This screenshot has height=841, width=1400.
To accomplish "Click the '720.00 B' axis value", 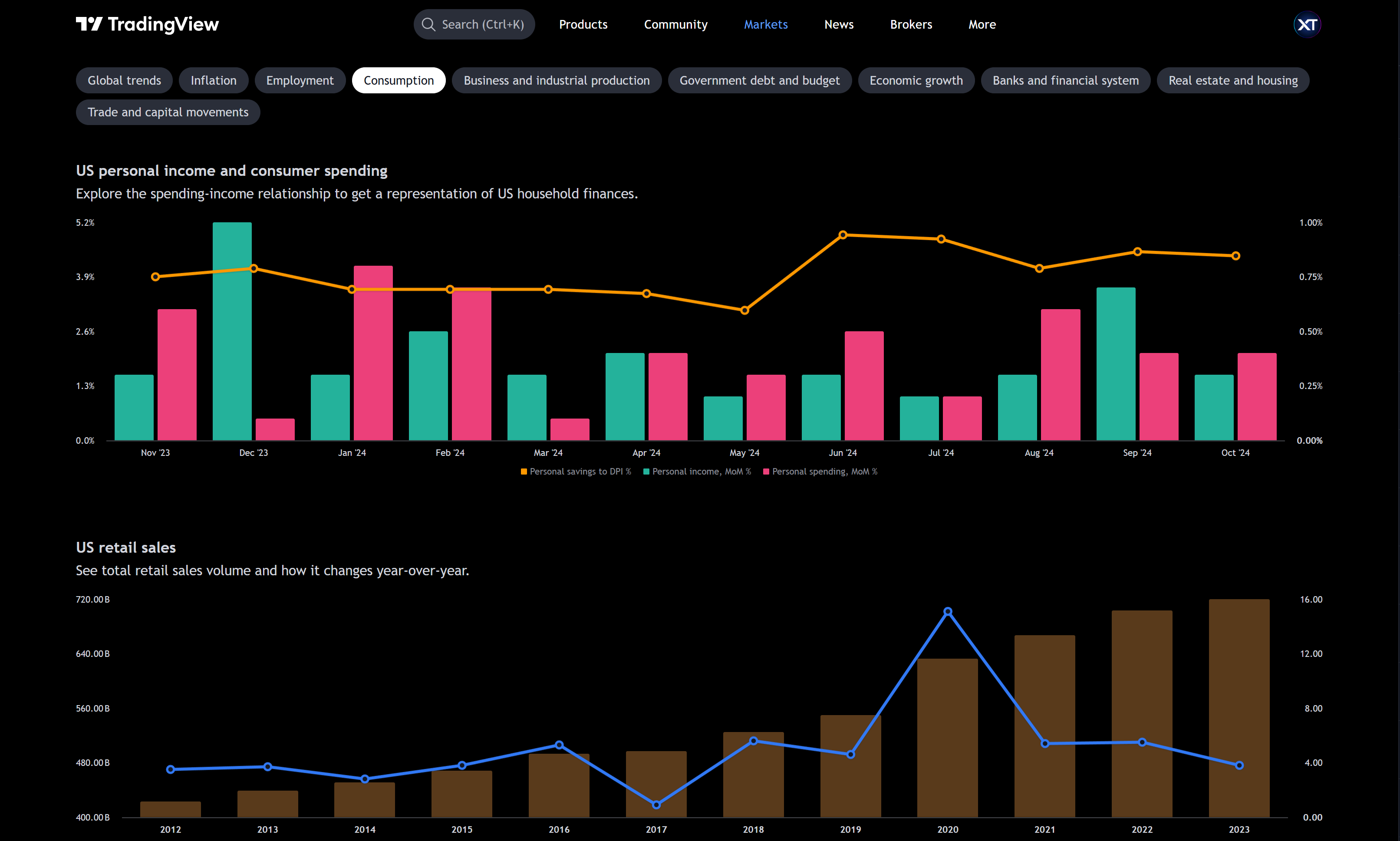I will (x=93, y=600).
